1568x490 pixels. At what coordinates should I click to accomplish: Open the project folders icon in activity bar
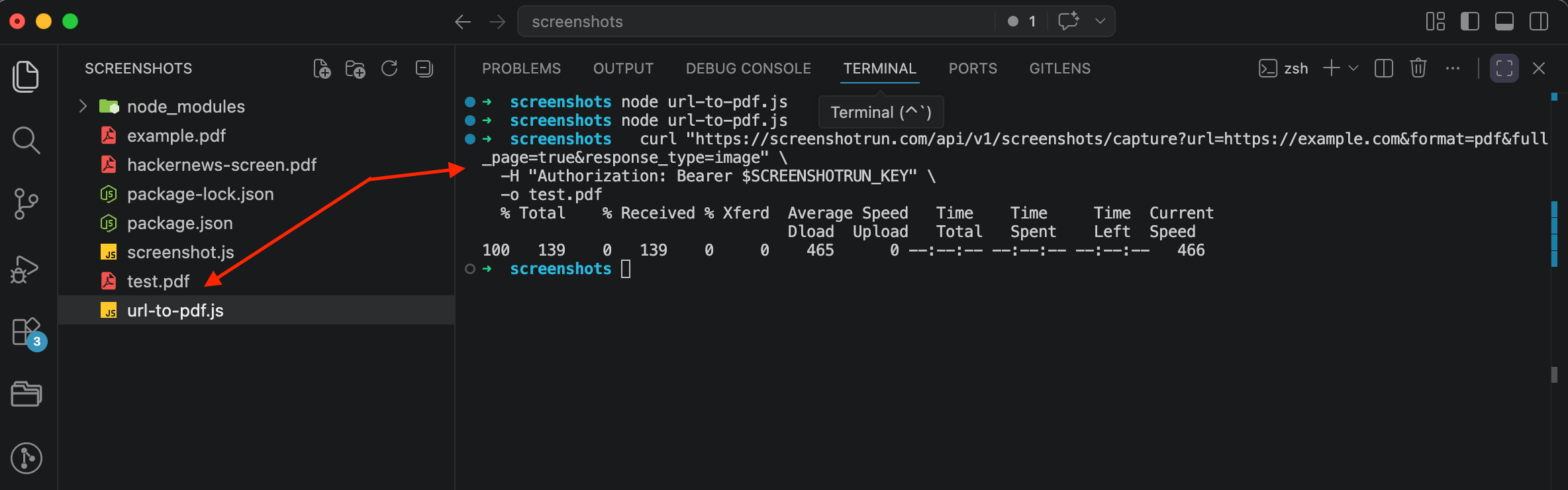[26, 394]
